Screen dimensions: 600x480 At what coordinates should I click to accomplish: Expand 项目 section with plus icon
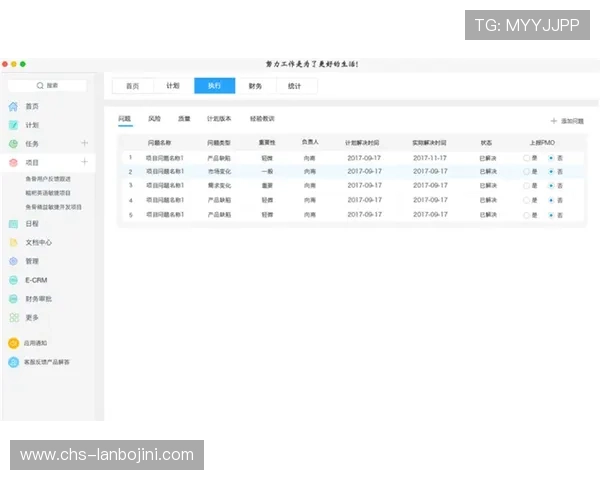pos(85,161)
